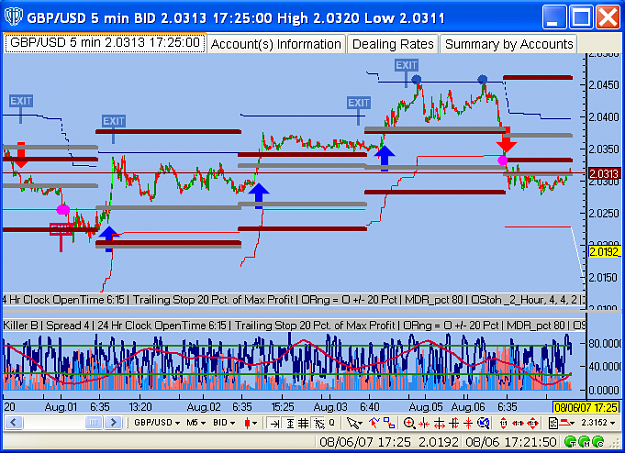This screenshot has width=625, height=453.
Task: Click current price label 2.0313 on axis
Action: (604, 174)
